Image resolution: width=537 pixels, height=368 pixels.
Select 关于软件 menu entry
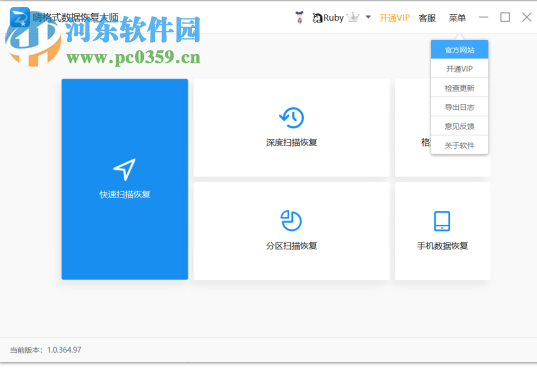pos(460,145)
